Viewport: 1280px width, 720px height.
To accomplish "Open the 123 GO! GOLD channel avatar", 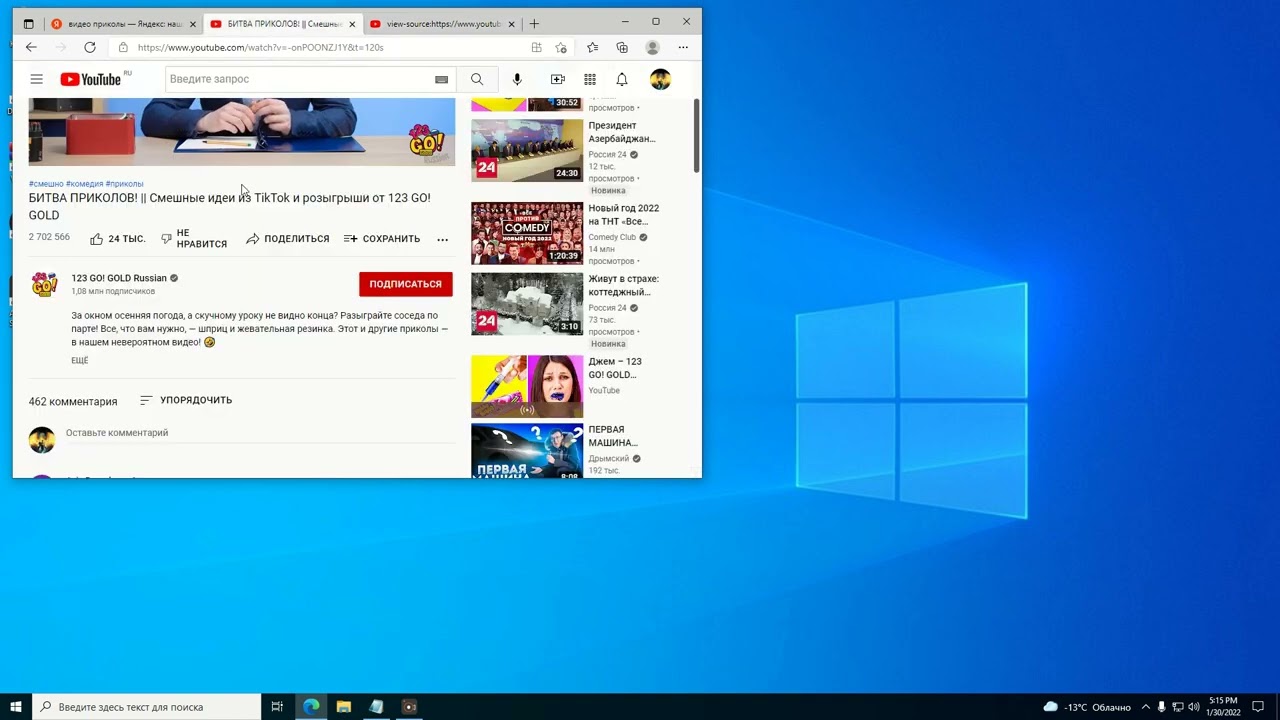I will (x=44, y=284).
